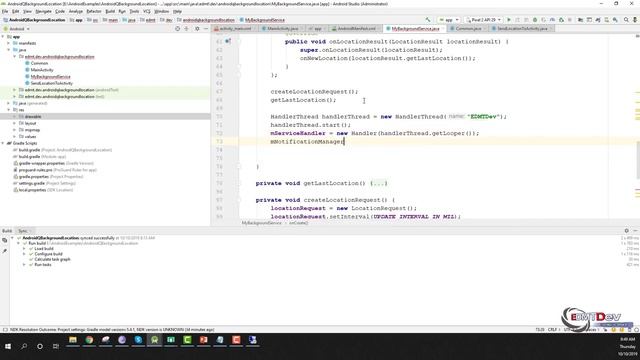Collapse the Gradle Scripts node
640x360 pixels.
coord(3,143)
